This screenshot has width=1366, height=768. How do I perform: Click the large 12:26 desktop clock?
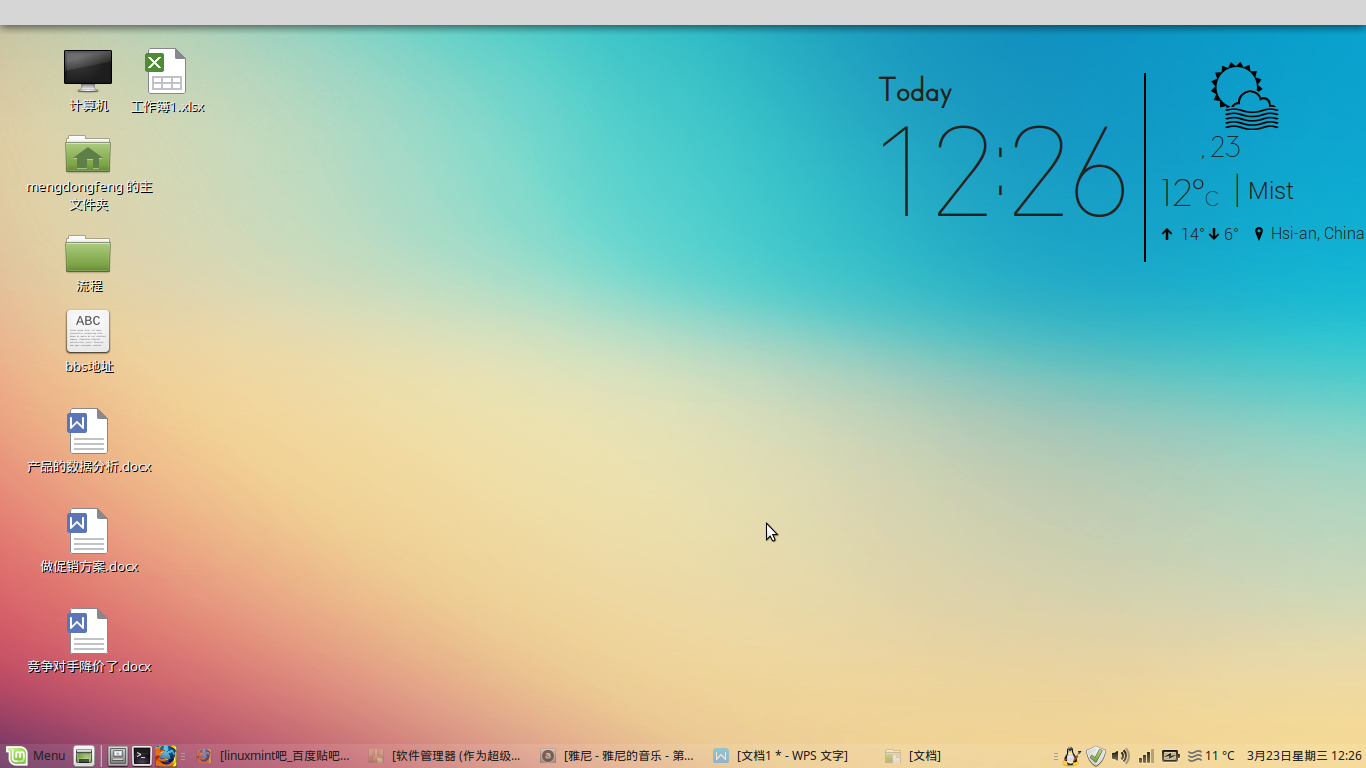pos(1002,171)
